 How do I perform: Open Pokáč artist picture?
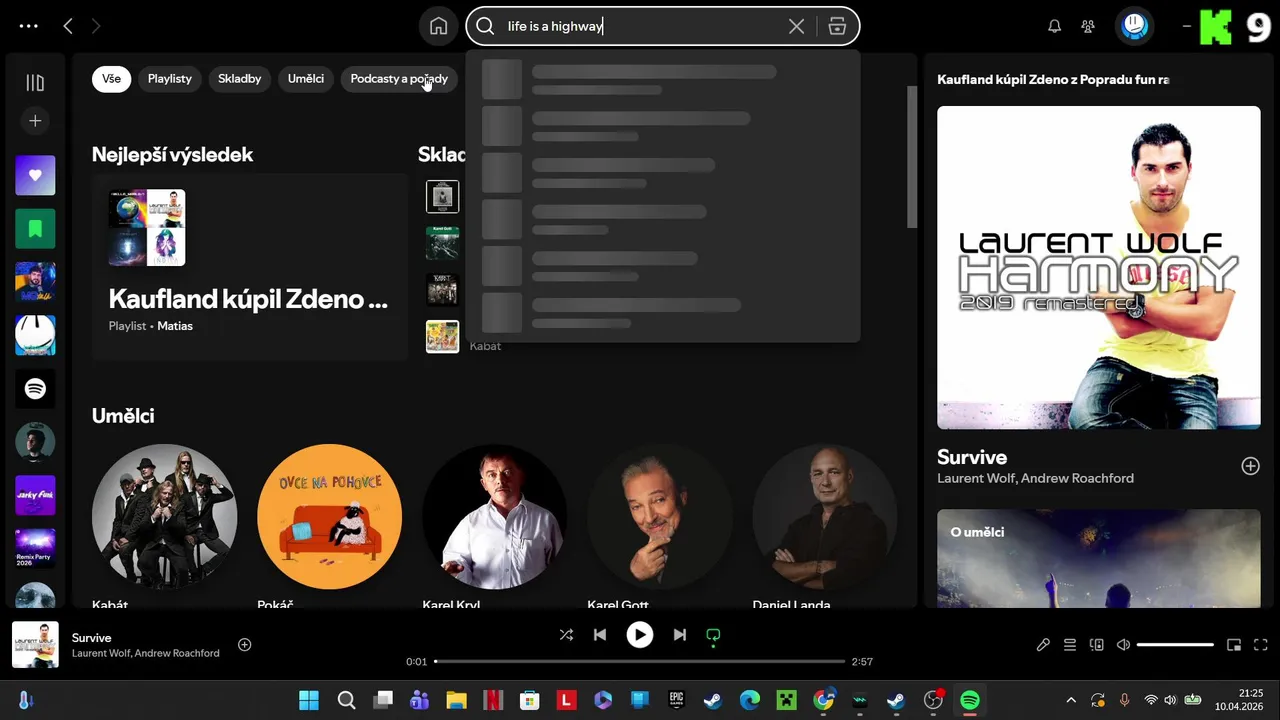(329, 517)
